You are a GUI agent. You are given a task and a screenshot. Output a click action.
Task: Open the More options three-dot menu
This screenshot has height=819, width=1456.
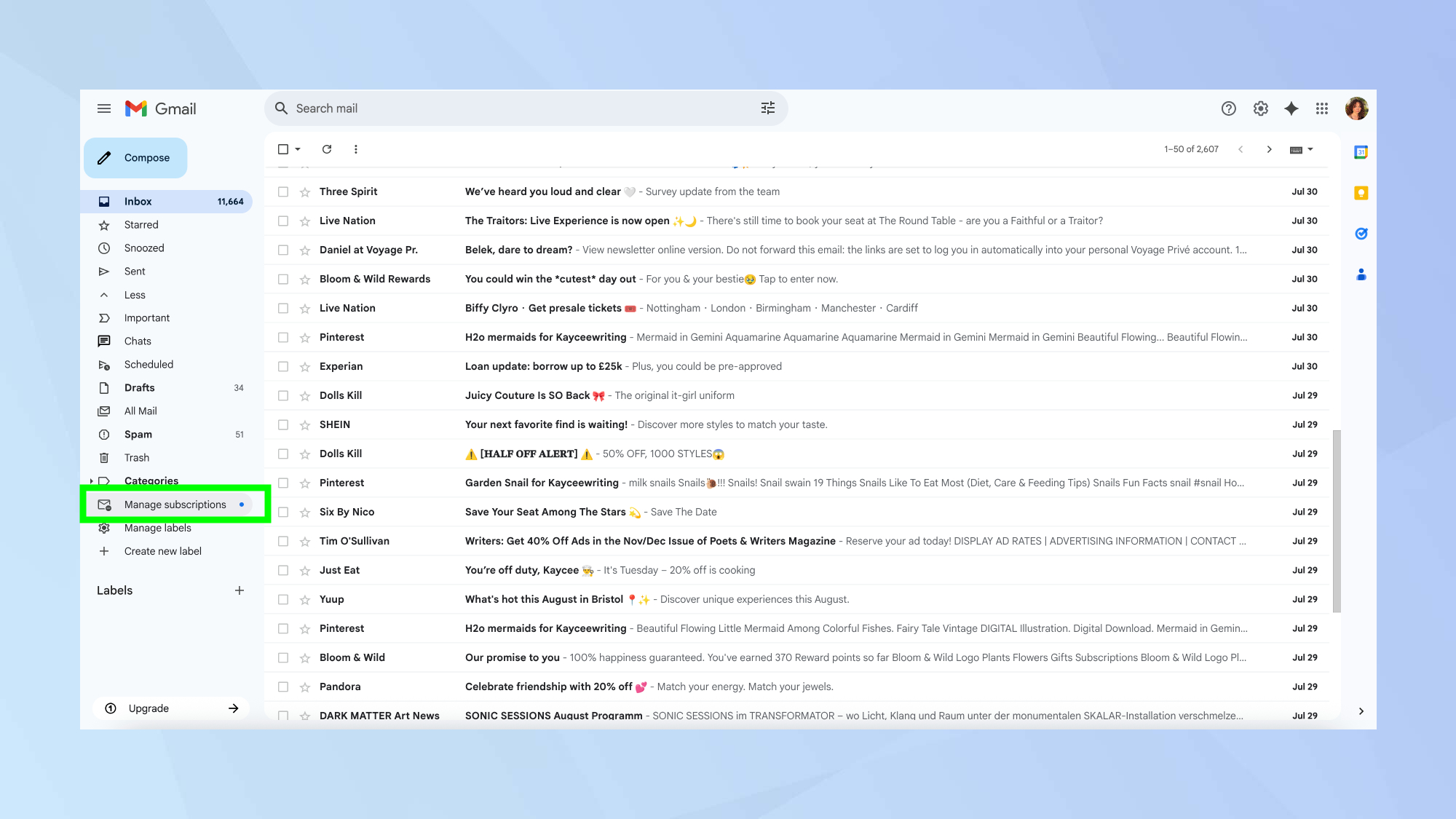click(356, 149)
